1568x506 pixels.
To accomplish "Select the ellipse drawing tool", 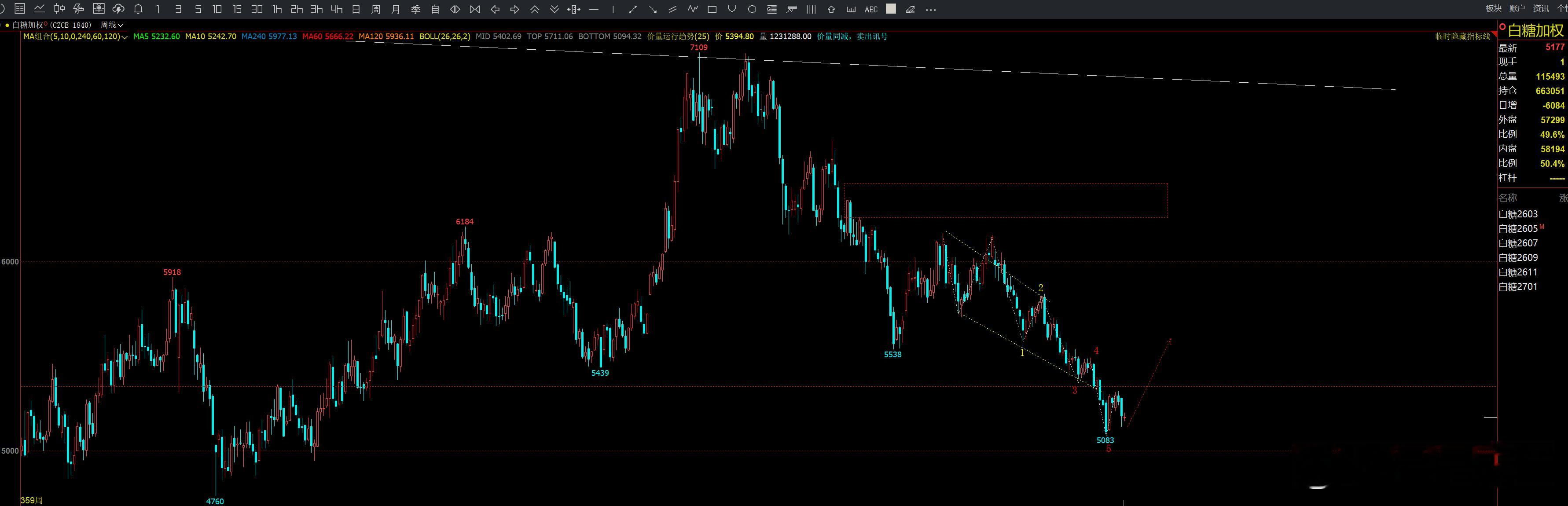I will [753, 9].
